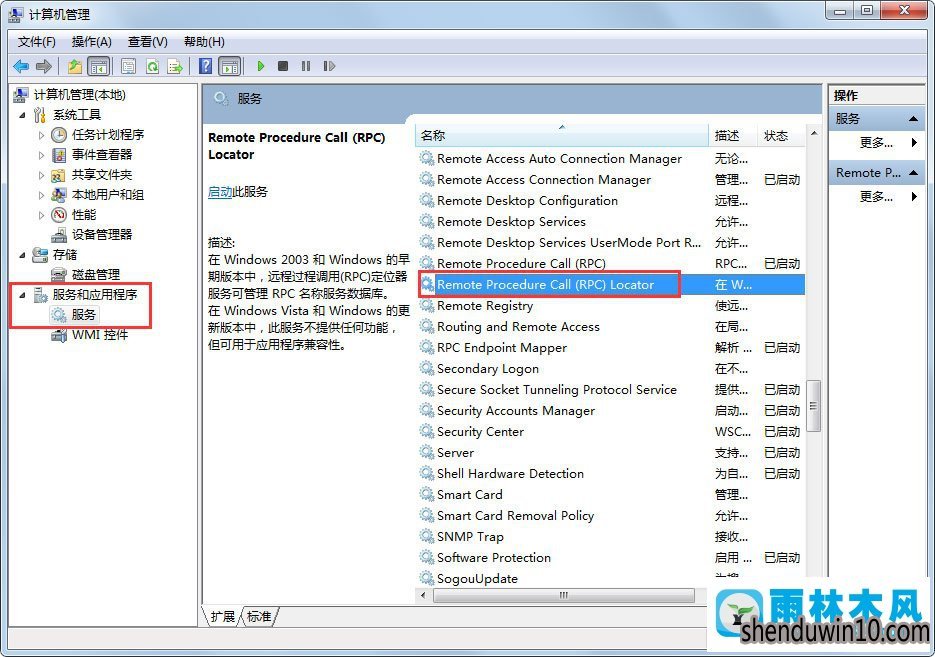Select the WMI 控件 icon

coord(59,336)
